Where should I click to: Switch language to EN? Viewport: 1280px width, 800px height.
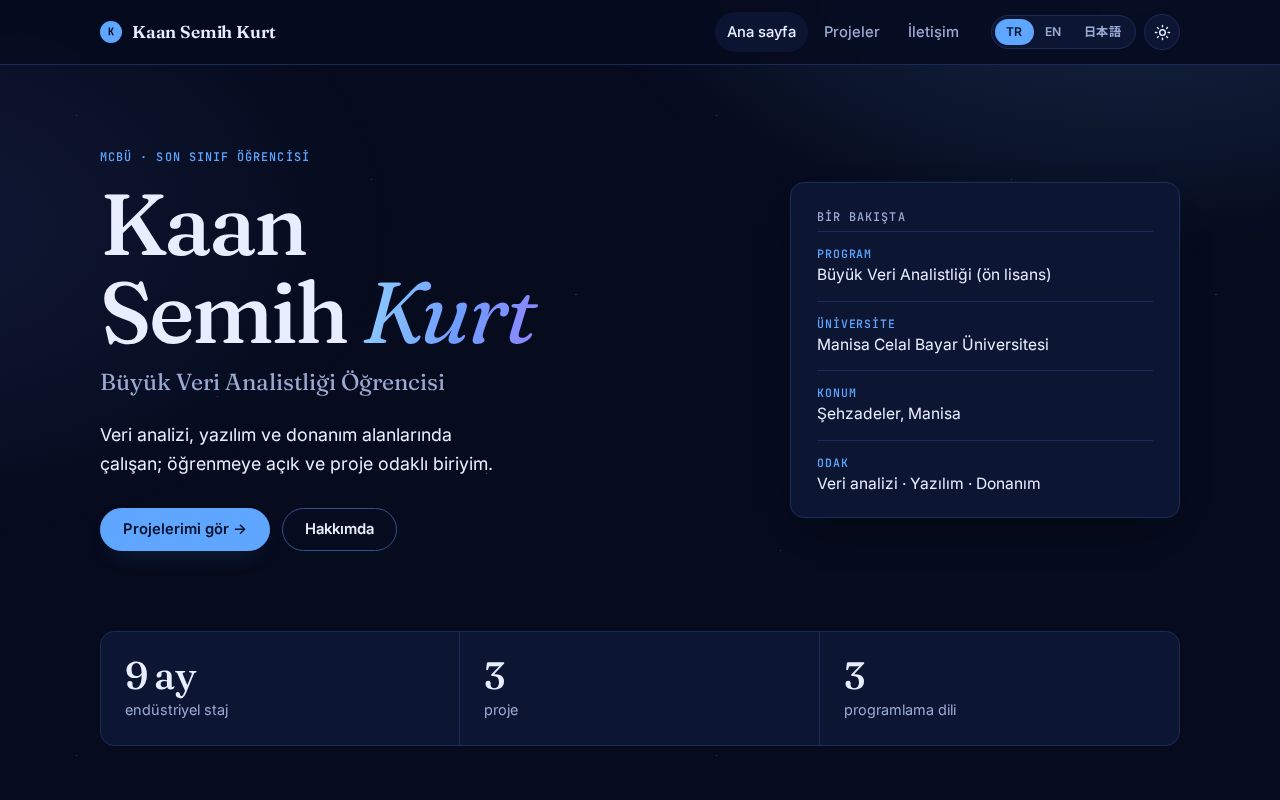tap(1053, 32)
